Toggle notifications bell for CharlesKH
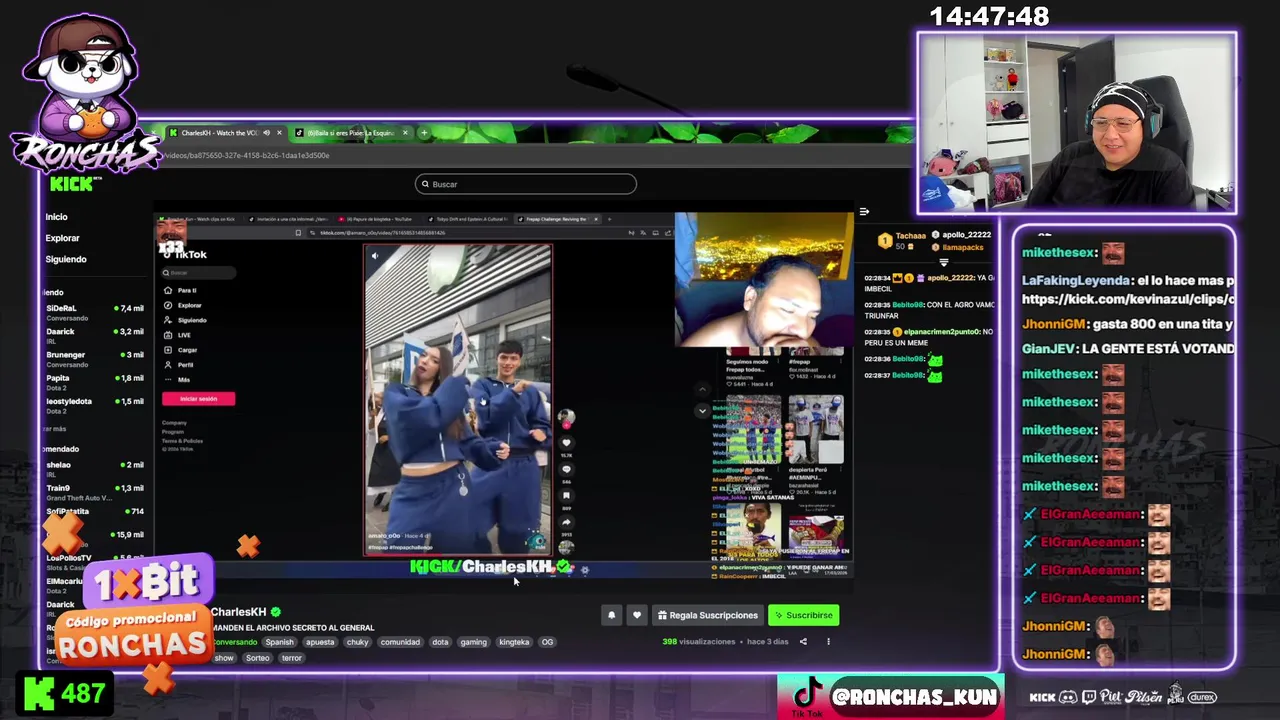Screen dimensions: 1280x720 click(611, 615)
